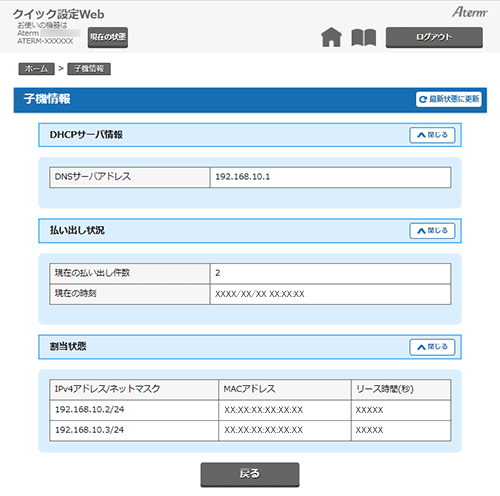Click the DHCPサーバ情報 section title
This screenshot has width=500, height=496.
coord(86,135)
